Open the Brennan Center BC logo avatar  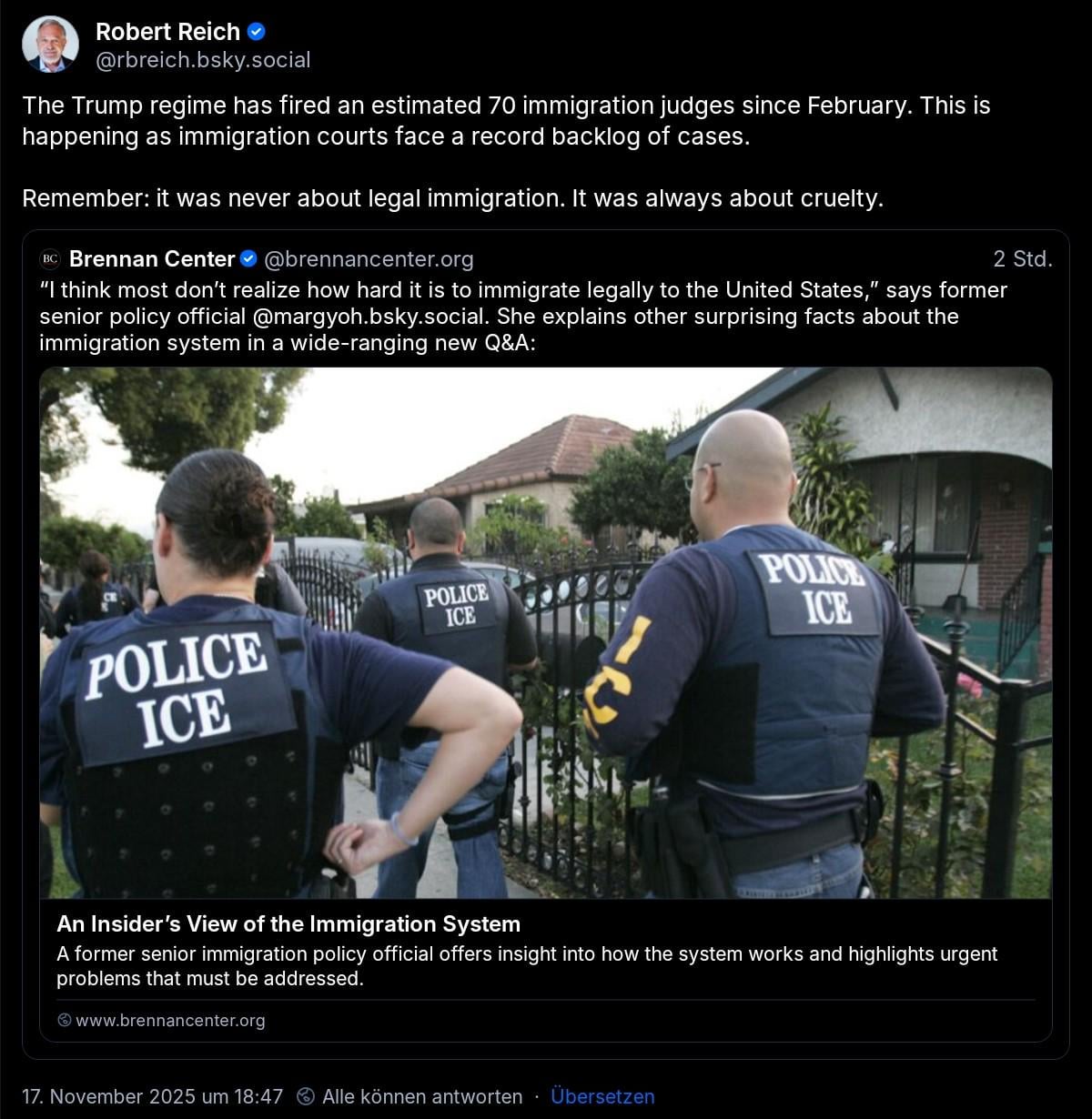point(50,259)
